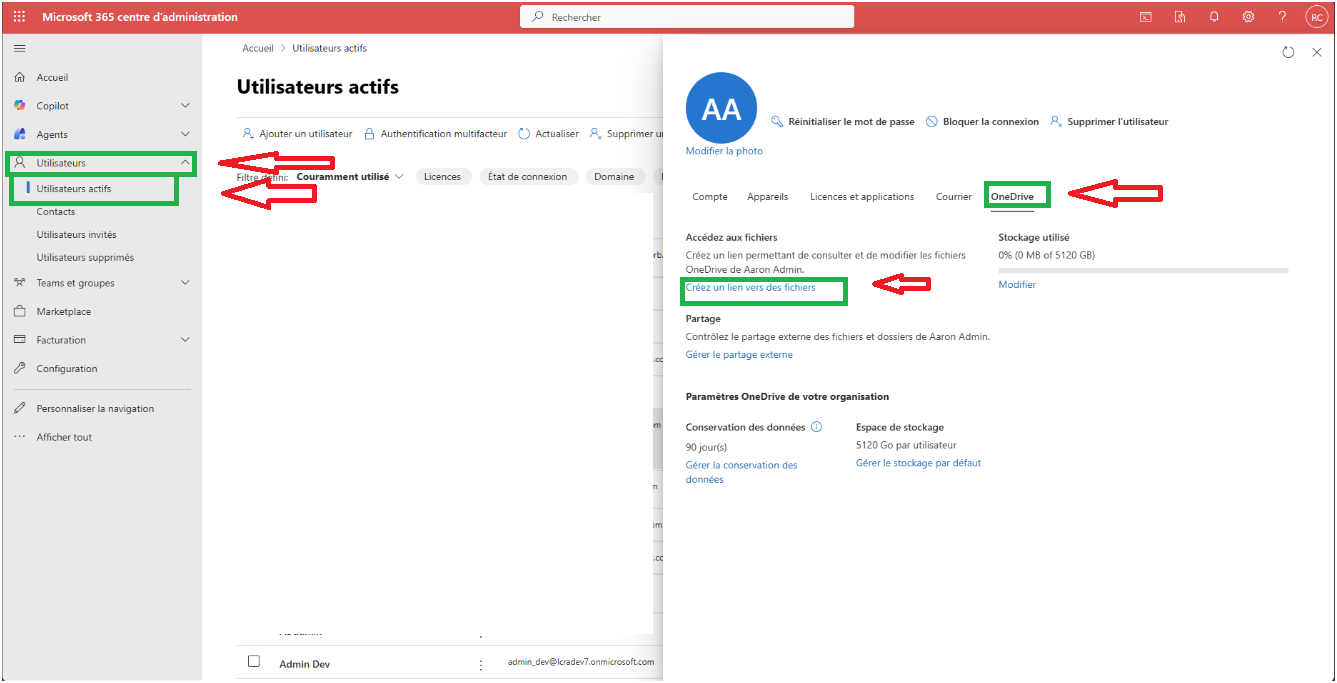Open more actions for Admin Dev
This screenshot has height=683, width=1337.
click(480, 665)
